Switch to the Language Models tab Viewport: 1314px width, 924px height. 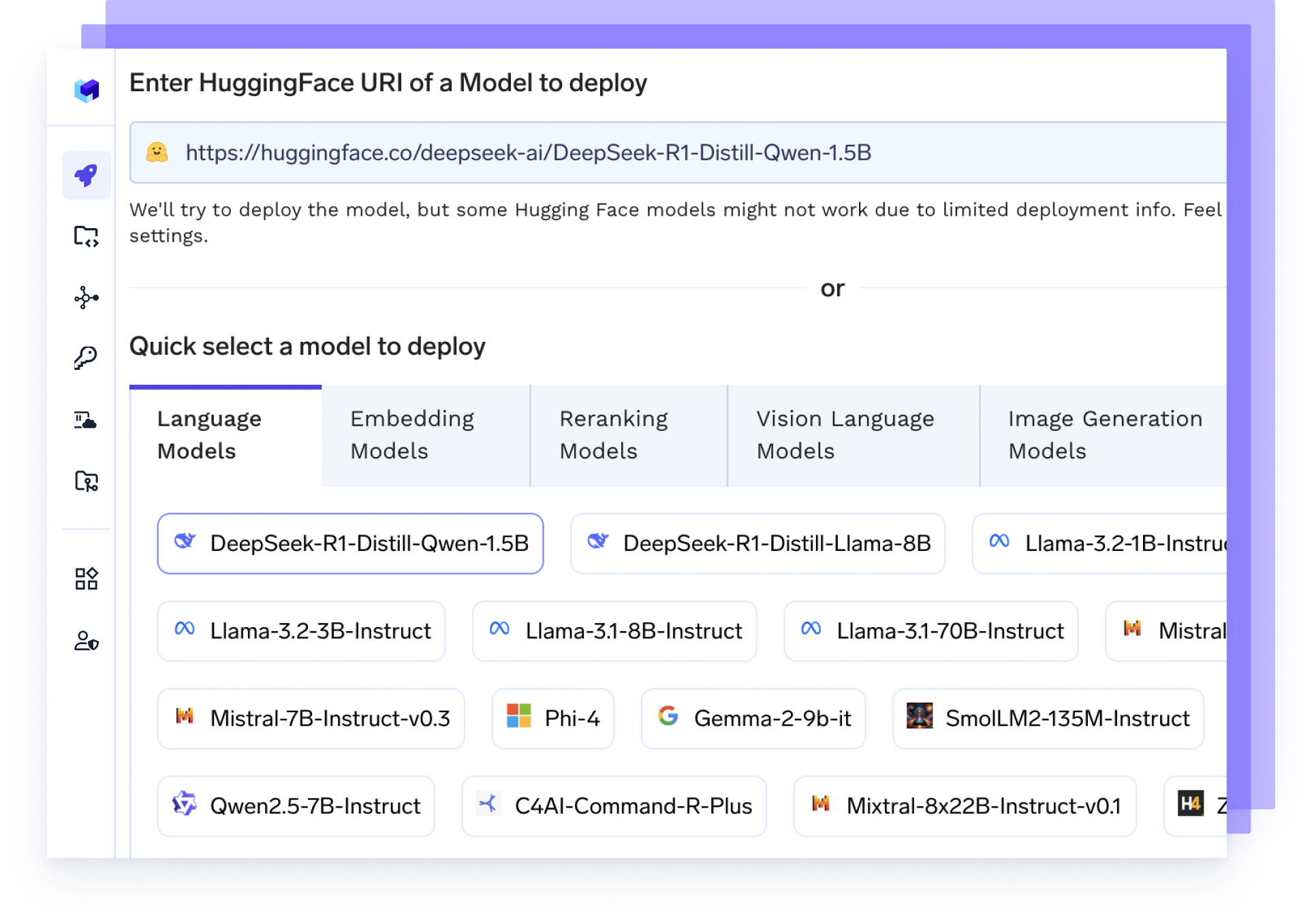225,435
